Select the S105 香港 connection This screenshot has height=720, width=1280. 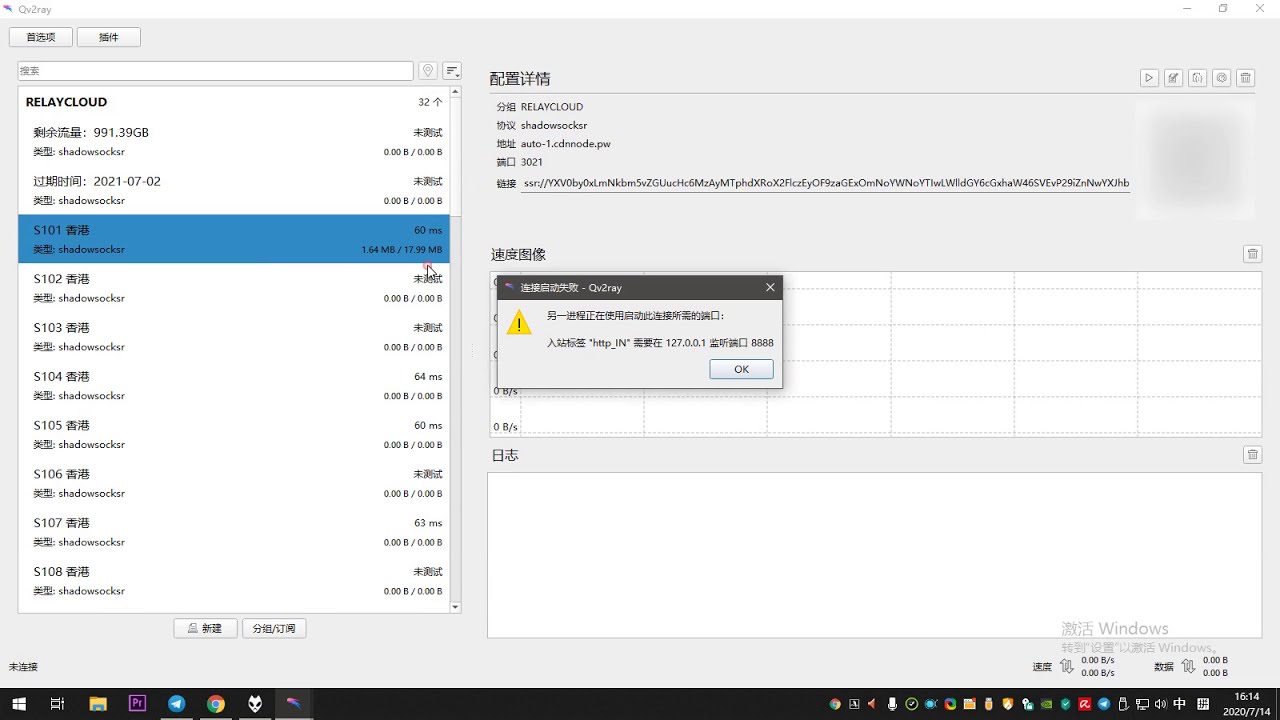(x=234, y=435)
